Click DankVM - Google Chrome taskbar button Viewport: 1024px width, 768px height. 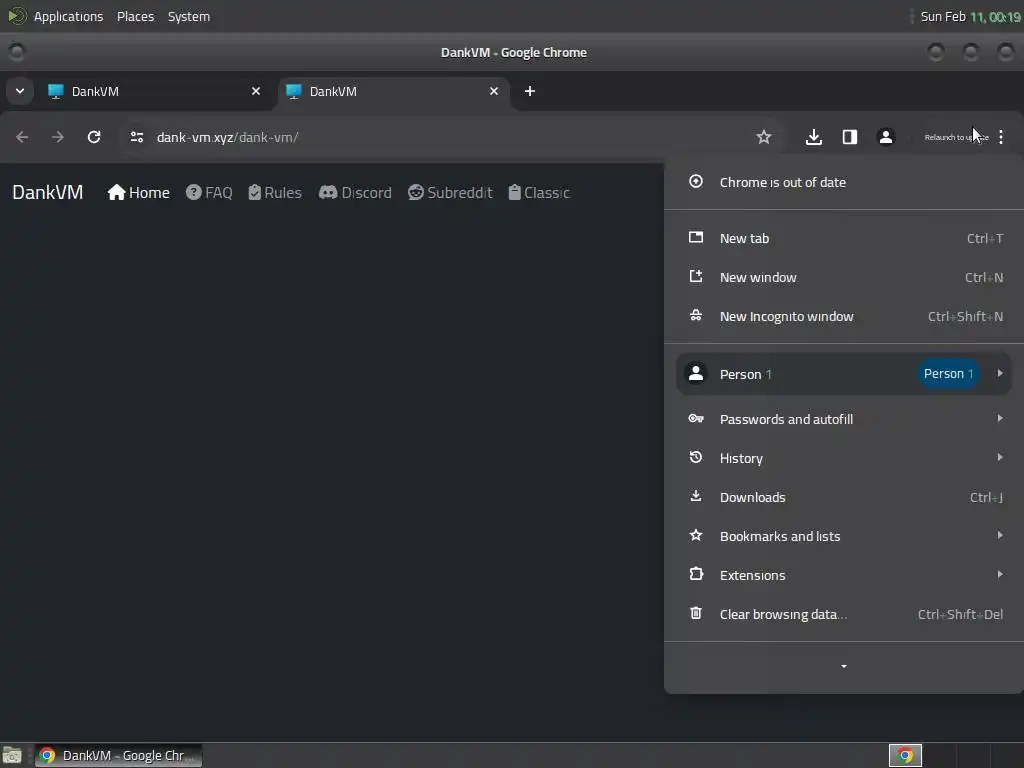(x=118, y=756)
